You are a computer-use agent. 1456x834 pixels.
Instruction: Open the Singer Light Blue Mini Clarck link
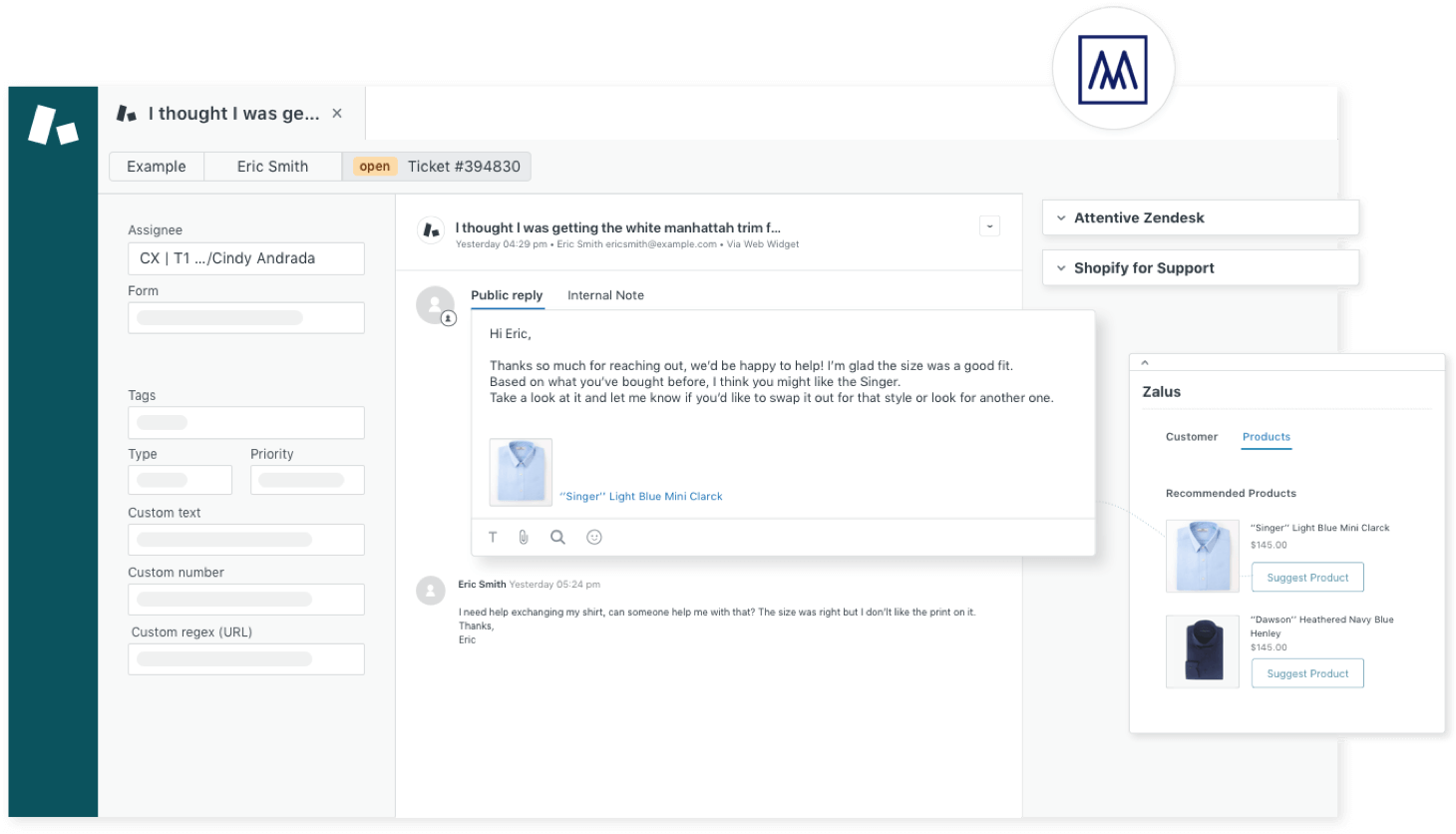(642, 496)
